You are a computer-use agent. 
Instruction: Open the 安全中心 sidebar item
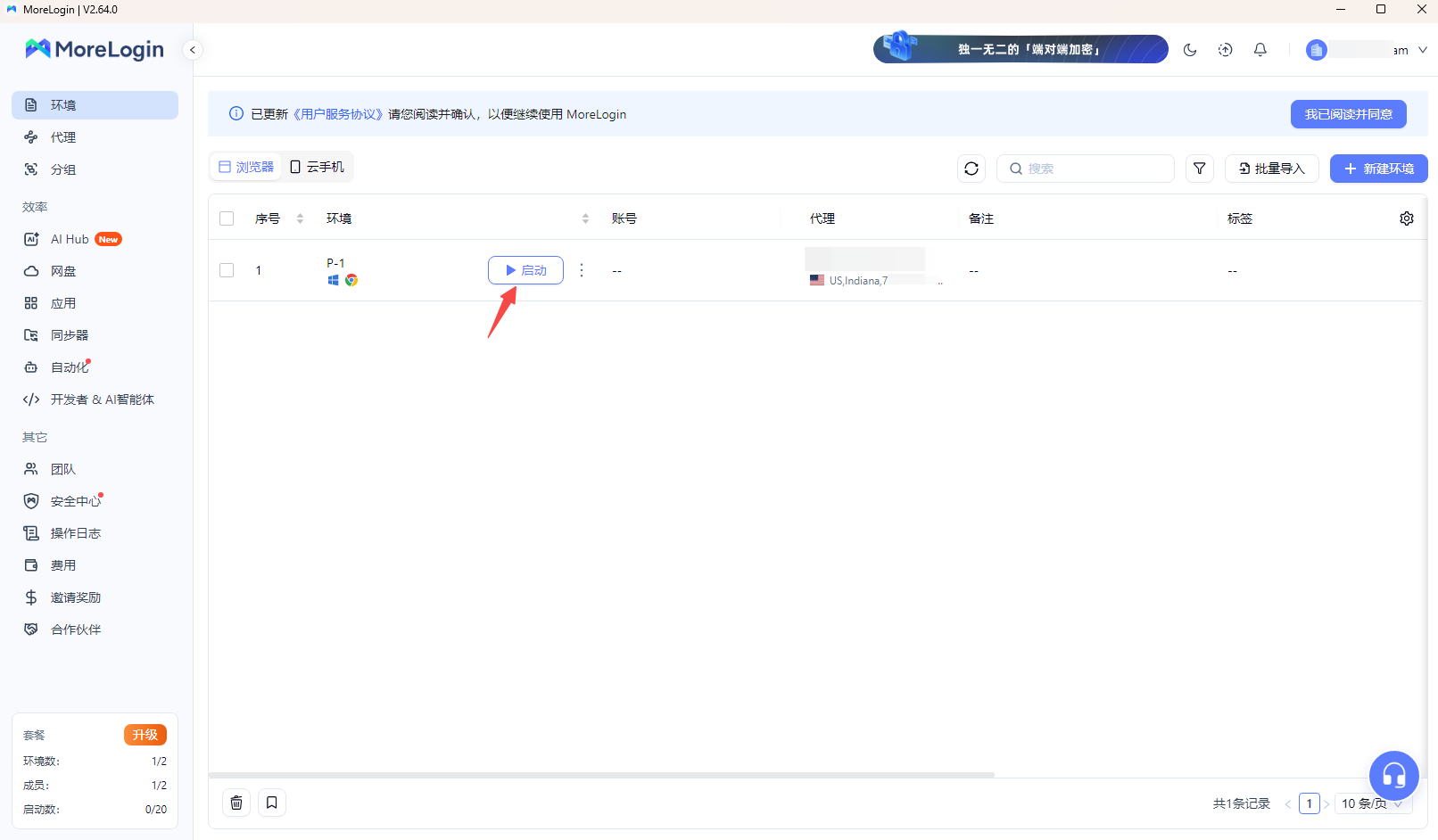95,501
